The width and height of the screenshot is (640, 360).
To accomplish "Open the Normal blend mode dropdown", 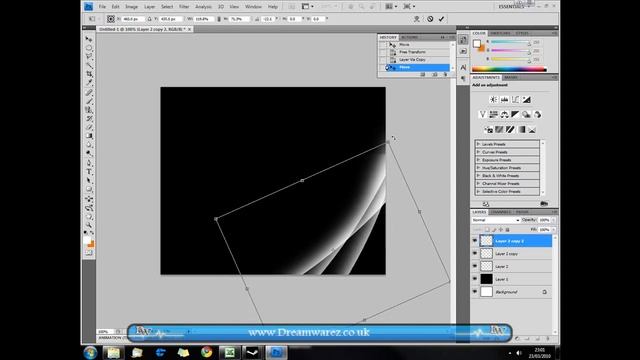I will point(496,220).
